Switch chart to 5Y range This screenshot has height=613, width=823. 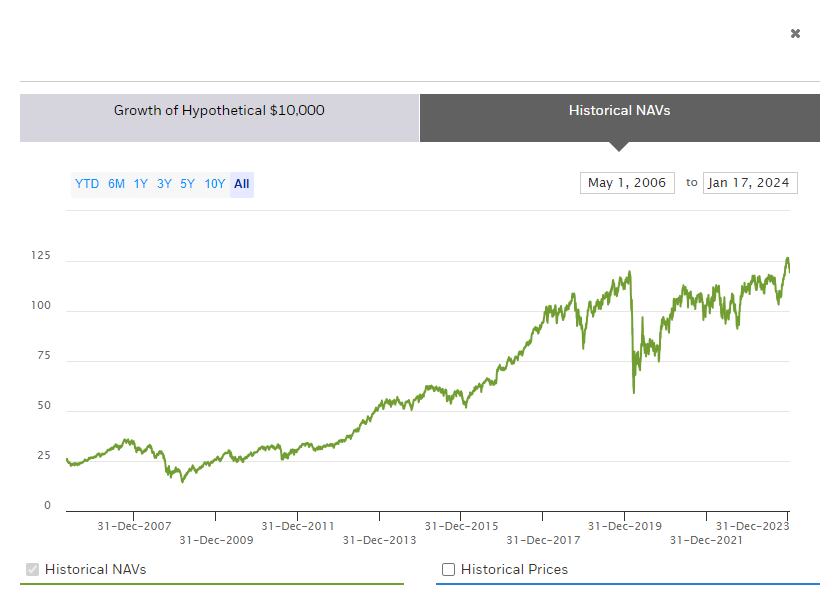point(187,184)
